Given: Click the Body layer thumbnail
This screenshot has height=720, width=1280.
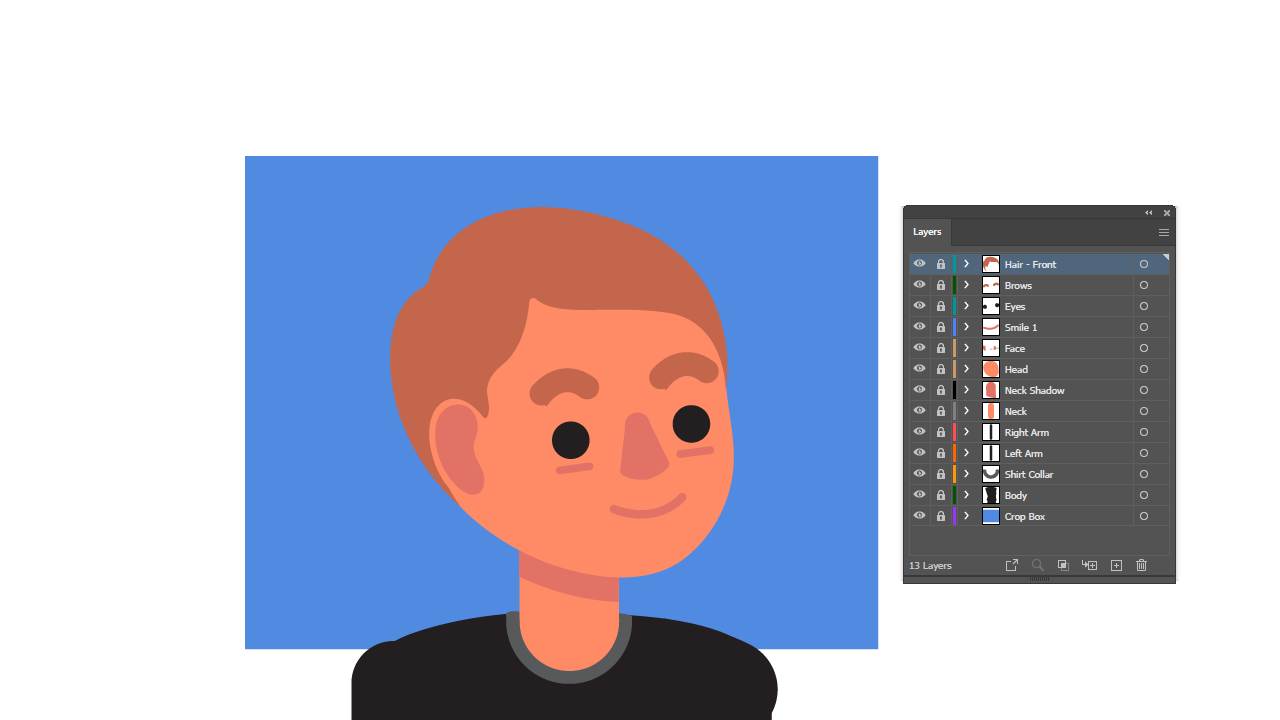Looking at the screenshot, I should pyautogui.click(x=991, y=495).
